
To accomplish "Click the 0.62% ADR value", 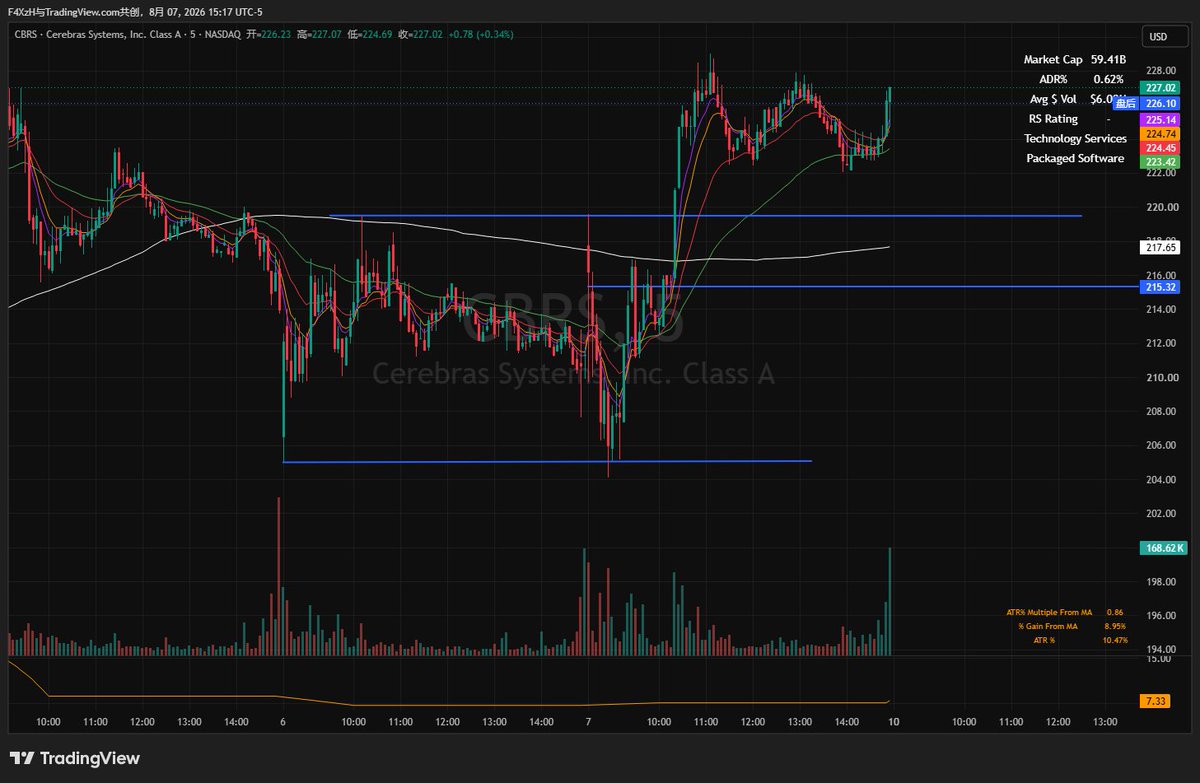I will (x=1108, y=79).
